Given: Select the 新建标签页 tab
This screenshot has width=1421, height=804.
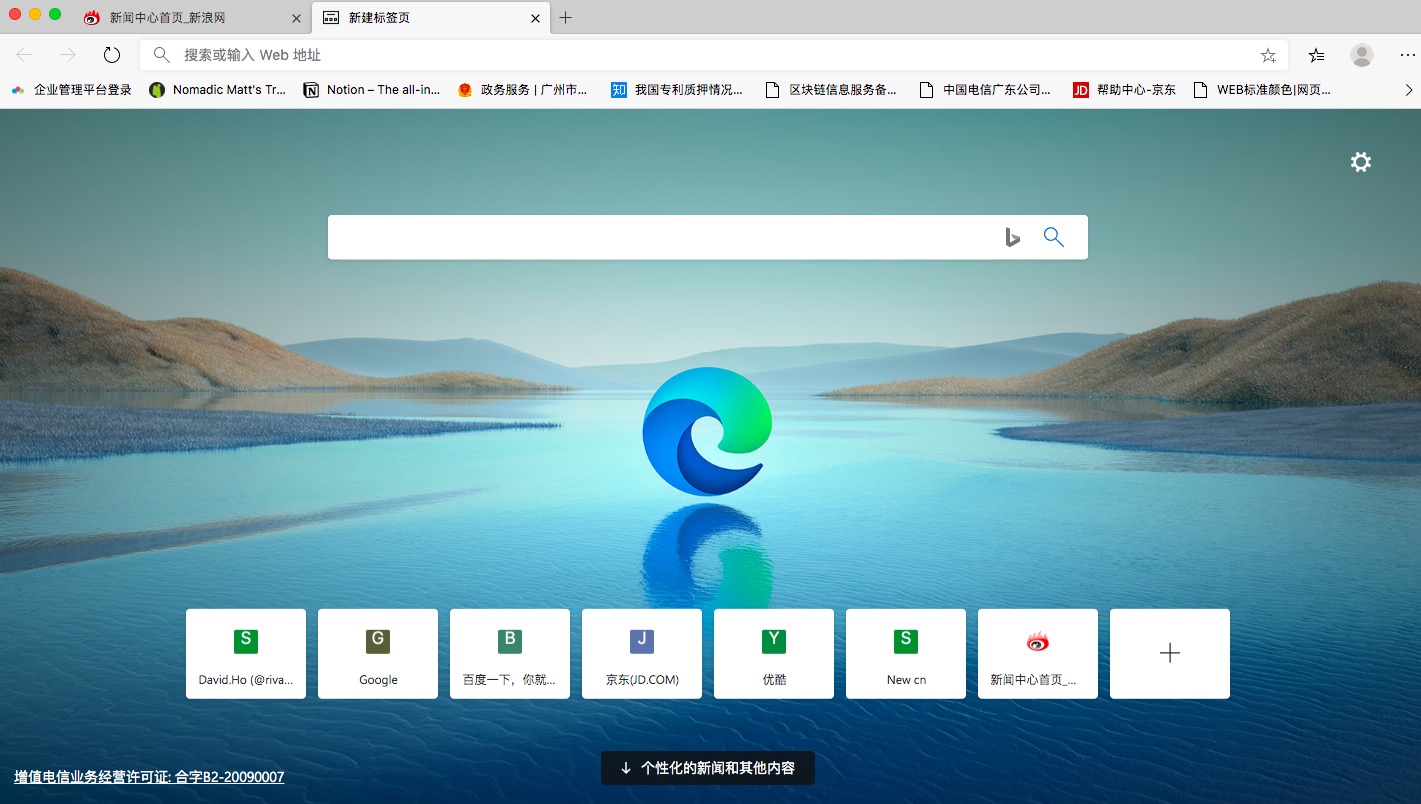Looking at the screenshot, I should (x=431, y=18).
